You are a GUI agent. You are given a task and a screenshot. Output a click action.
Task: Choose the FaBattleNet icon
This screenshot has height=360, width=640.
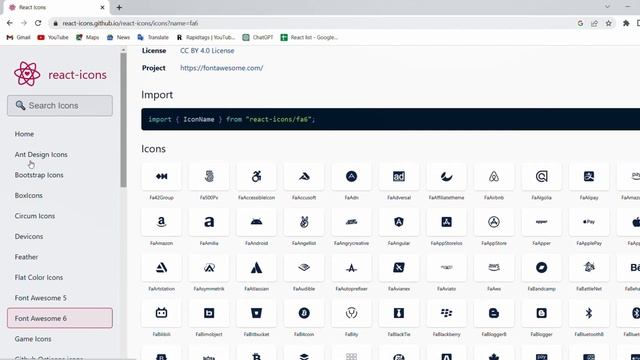[x=589, y=268]
